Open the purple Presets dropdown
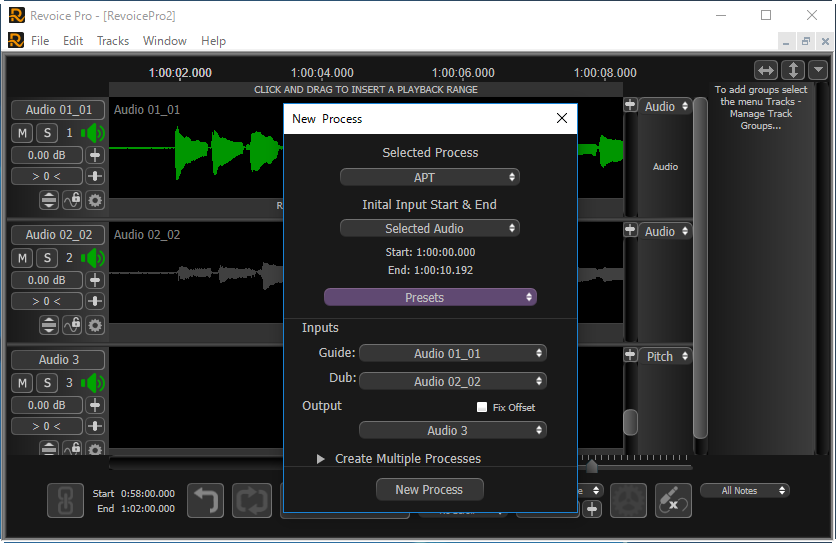Viewport: 836px width, 543px height. [430, 297]
